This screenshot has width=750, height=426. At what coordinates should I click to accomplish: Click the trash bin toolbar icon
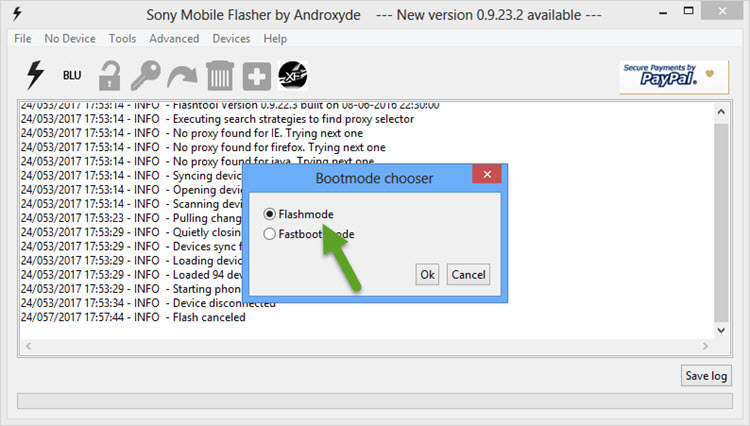coord(220,76)
